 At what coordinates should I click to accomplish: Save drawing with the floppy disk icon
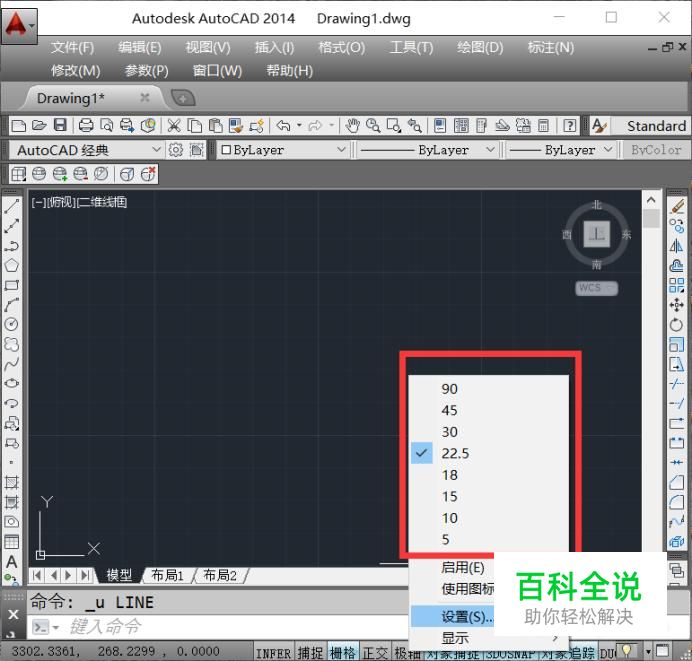[x=60, y=126]
